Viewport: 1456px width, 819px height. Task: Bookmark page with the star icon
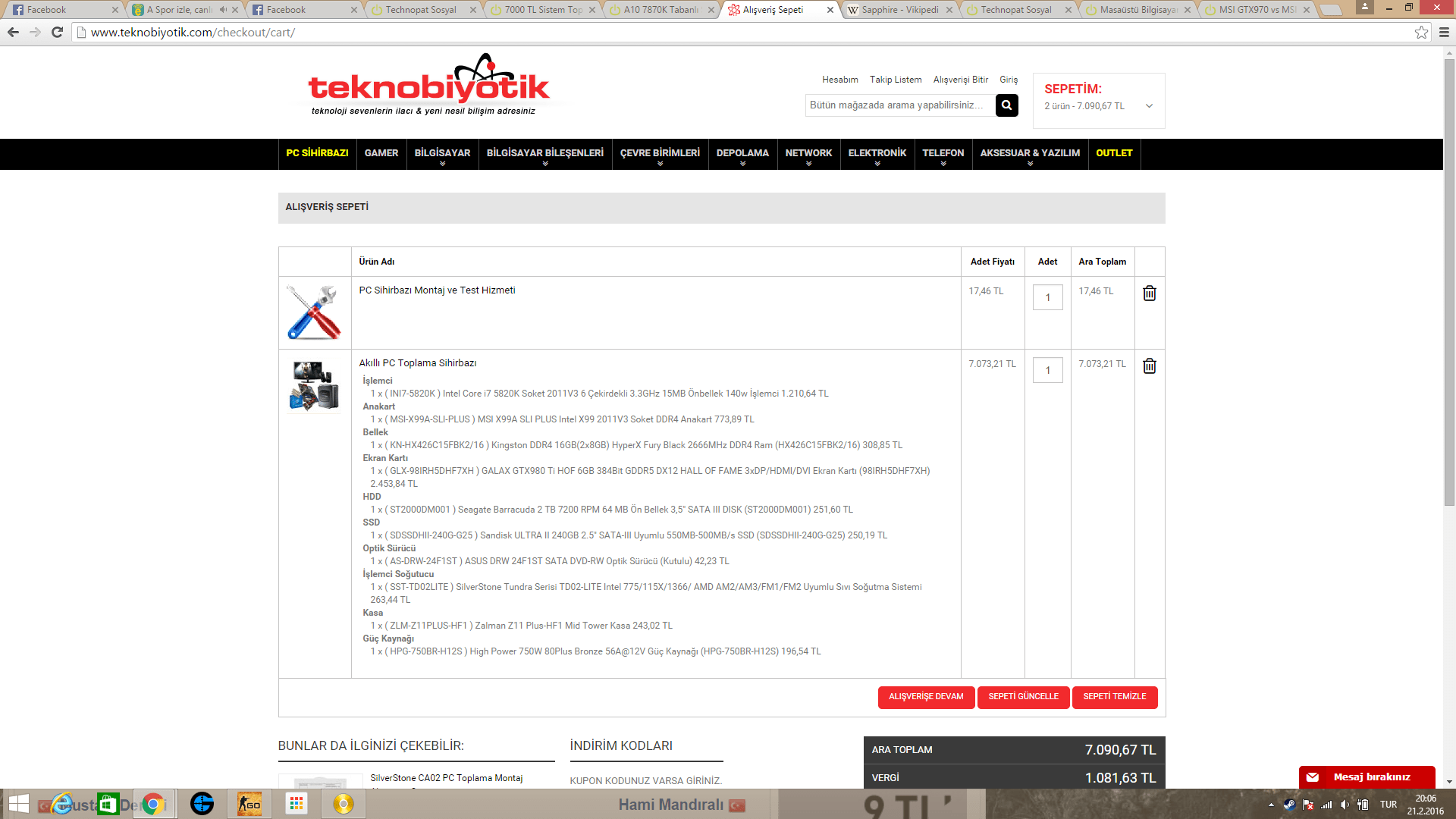(1421, 33)
